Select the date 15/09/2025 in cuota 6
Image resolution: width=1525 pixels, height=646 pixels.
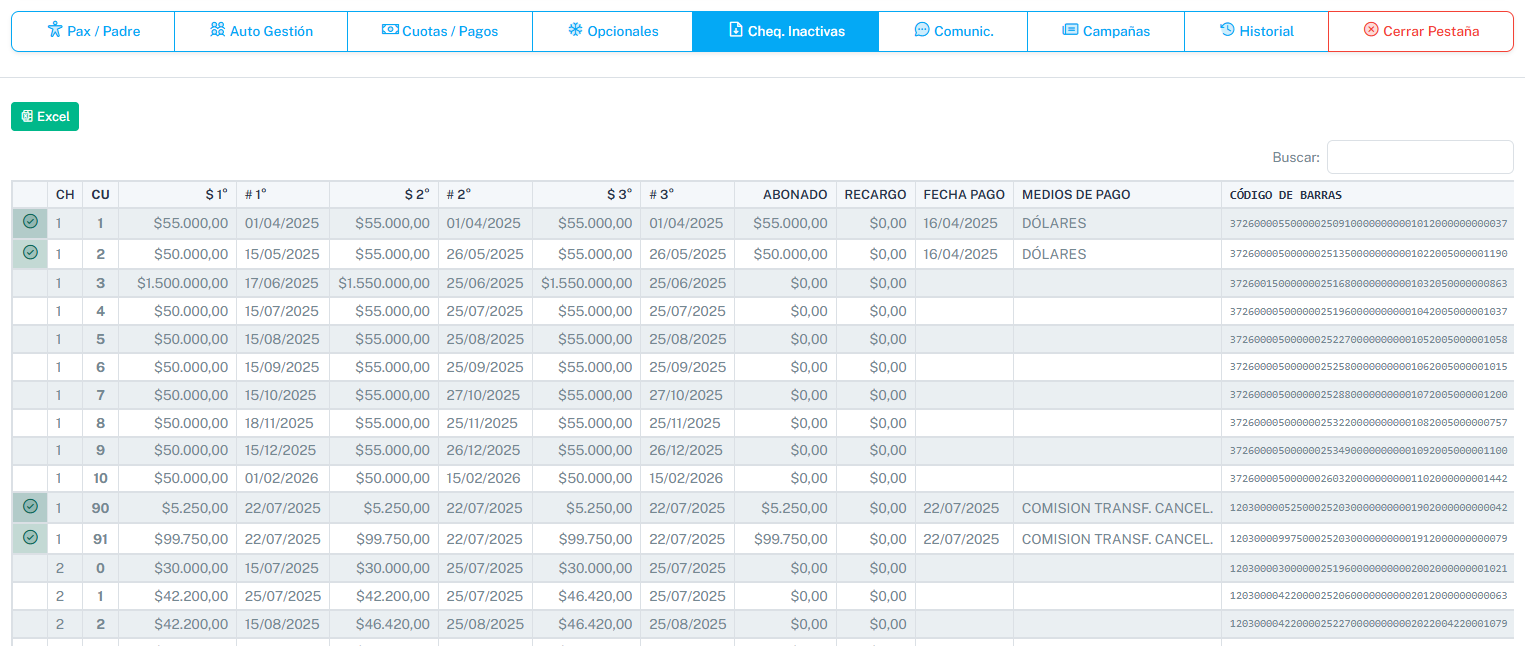coord(282,367)
